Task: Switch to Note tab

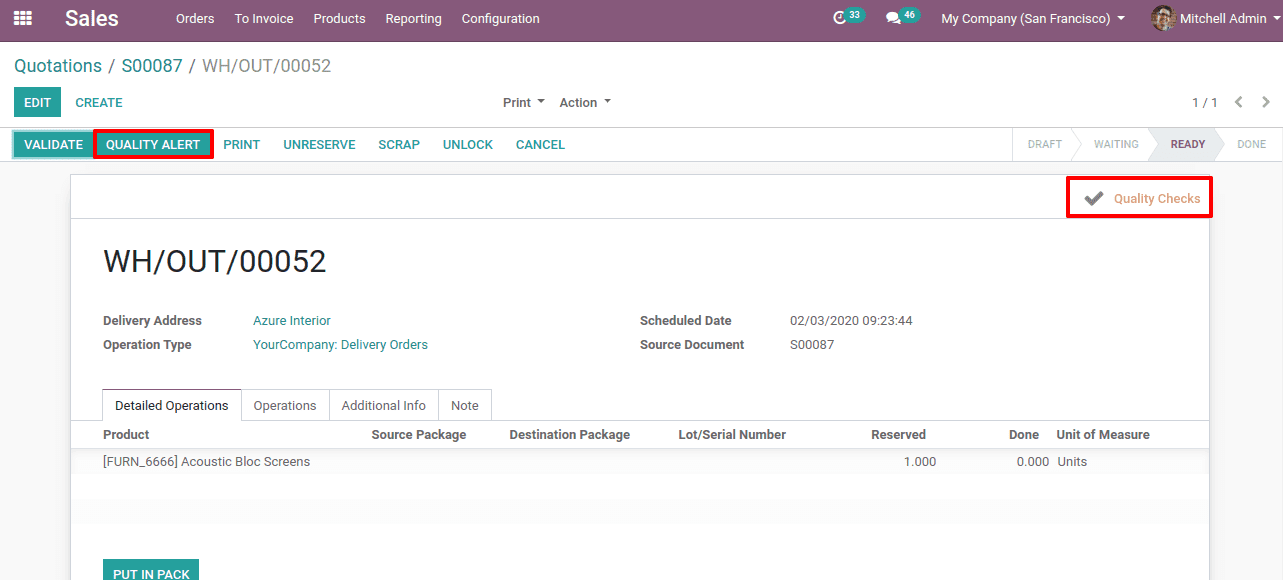Action: (465, 405)
